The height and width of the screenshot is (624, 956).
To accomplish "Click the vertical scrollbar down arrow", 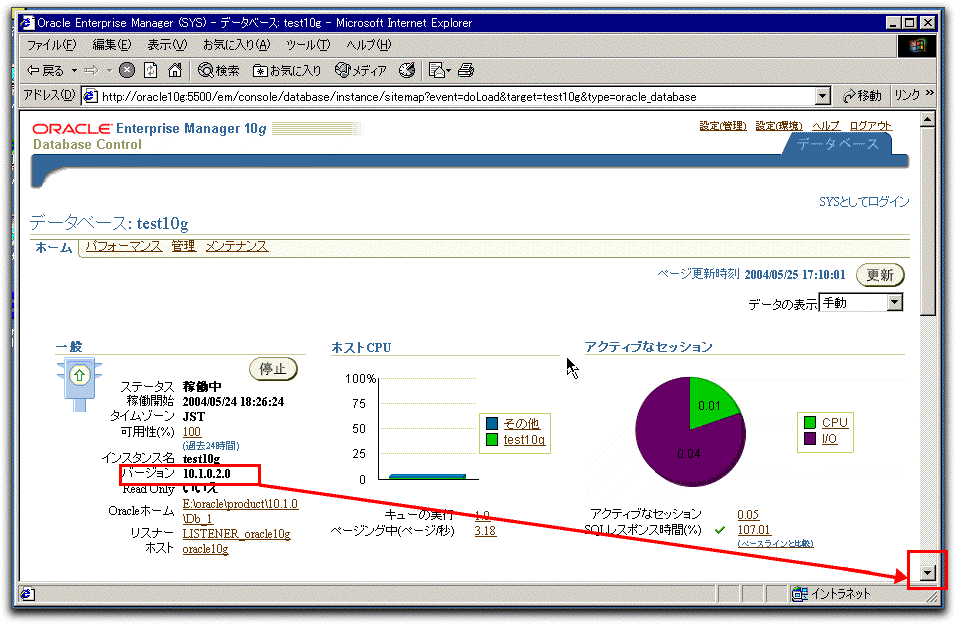I will pos(927,572).
